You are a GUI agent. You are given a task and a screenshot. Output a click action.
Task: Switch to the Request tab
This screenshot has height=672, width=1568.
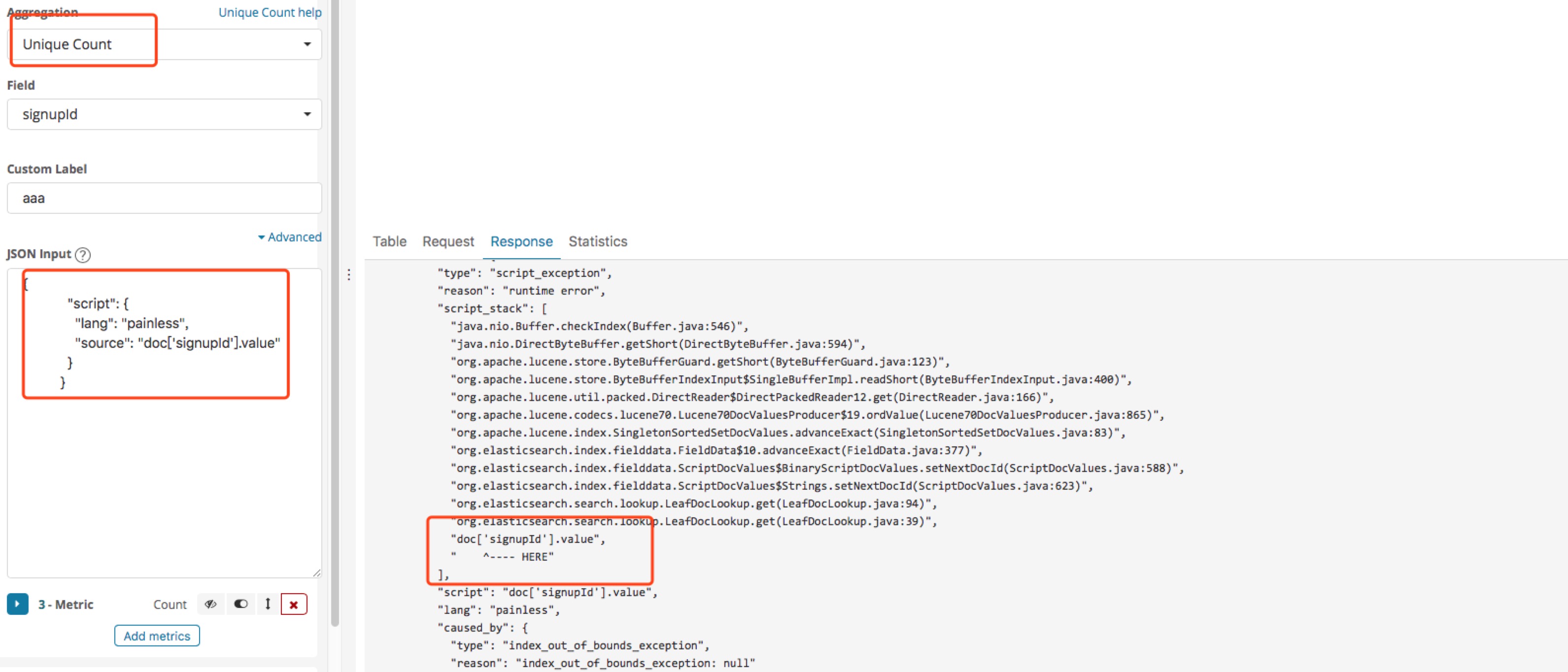pyautogui.click(x=448, y=241)
